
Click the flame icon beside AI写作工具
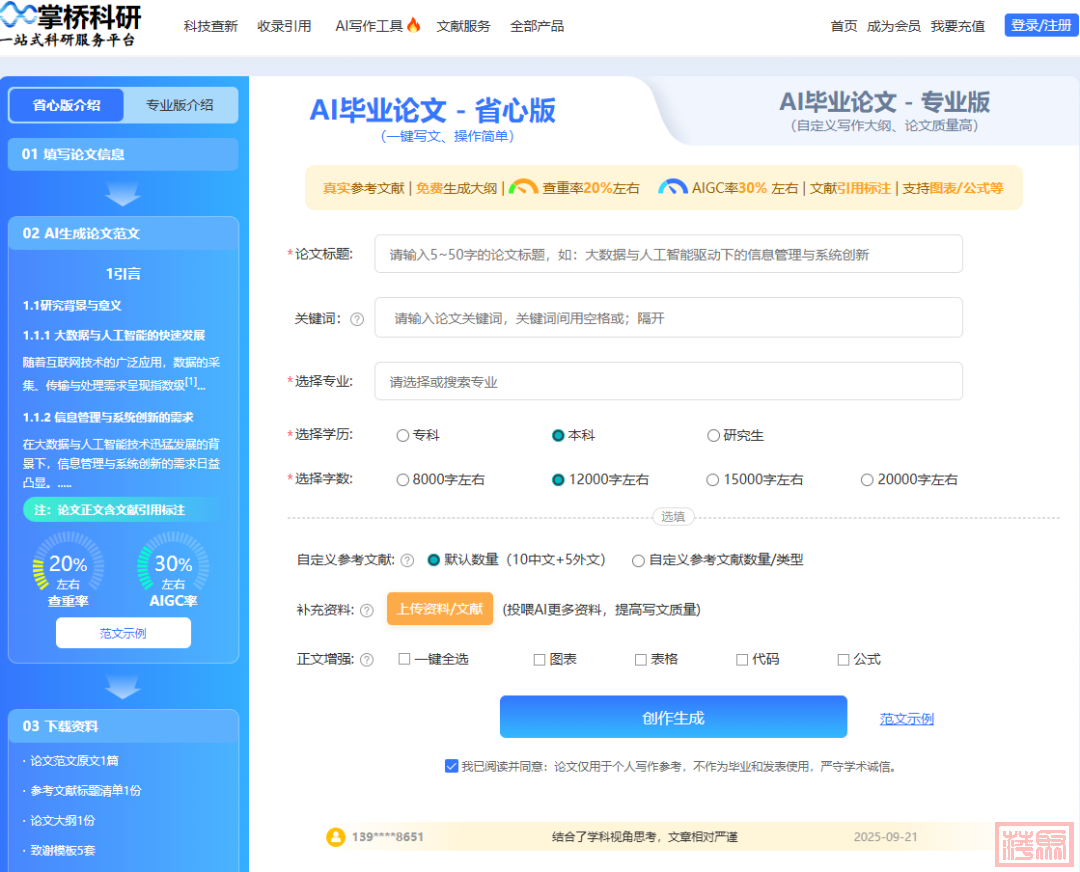point(413,25)
